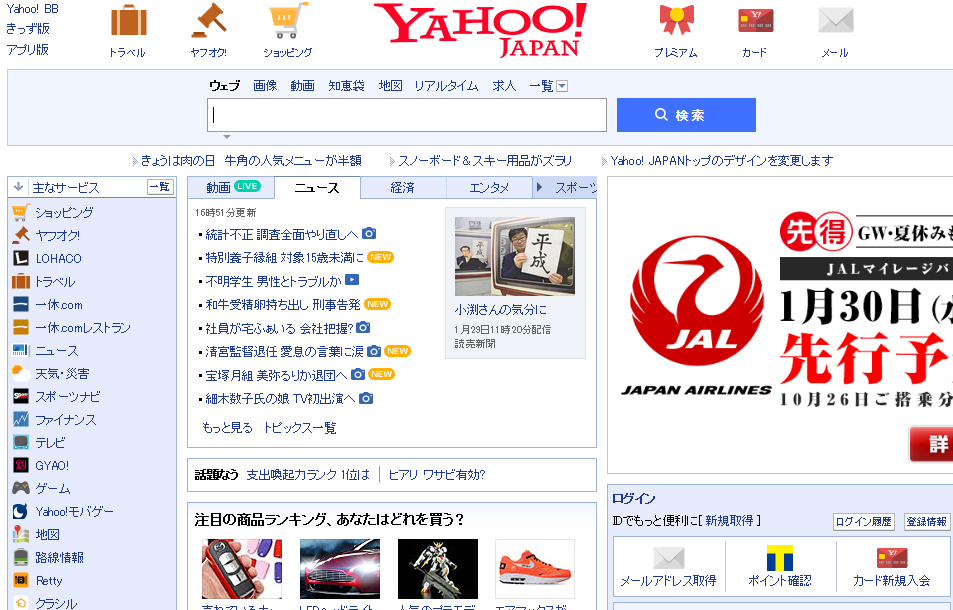
Task: Click the T-point icon above ポイント確認
Action: 780,558
